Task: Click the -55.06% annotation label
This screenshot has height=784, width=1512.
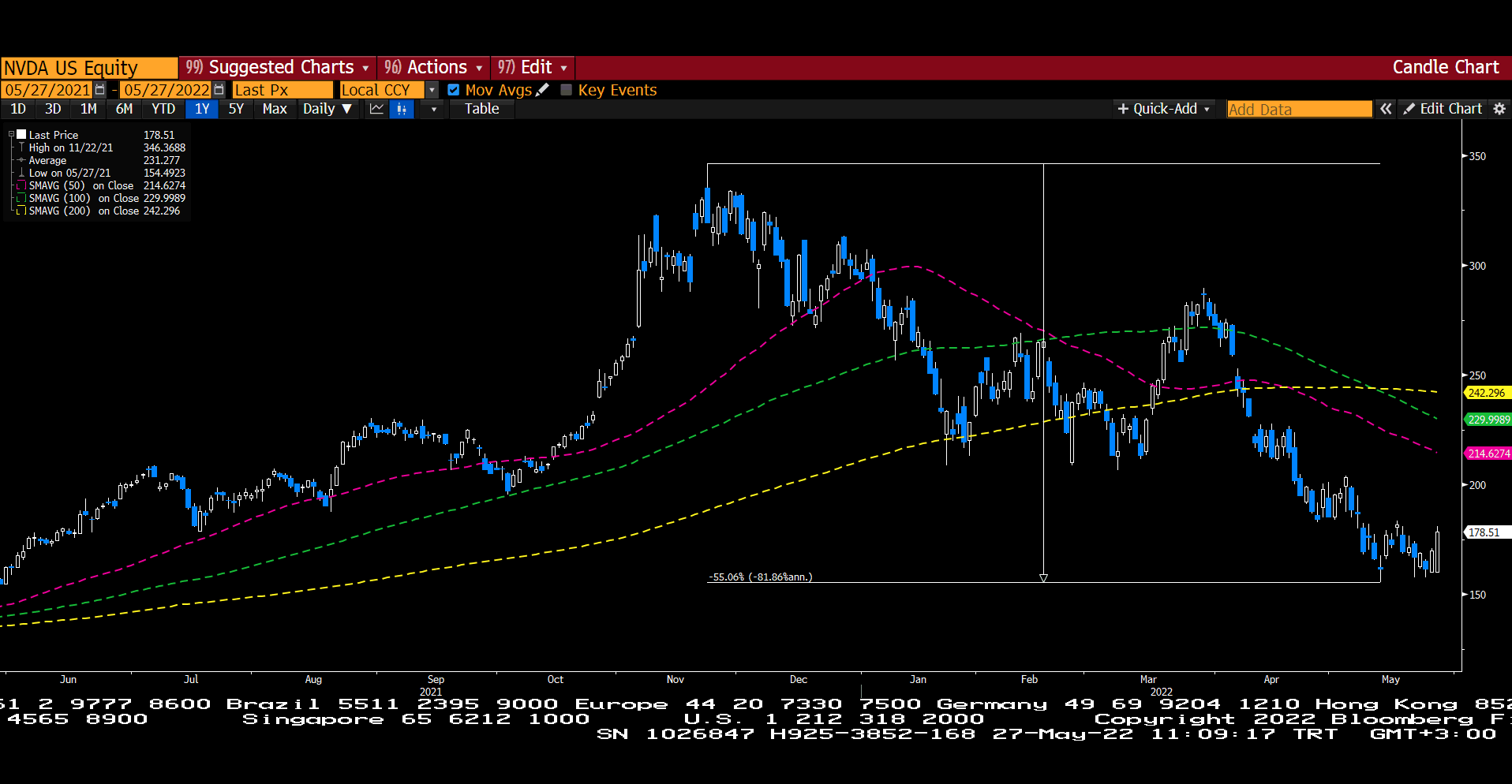Action: point(760,577)
